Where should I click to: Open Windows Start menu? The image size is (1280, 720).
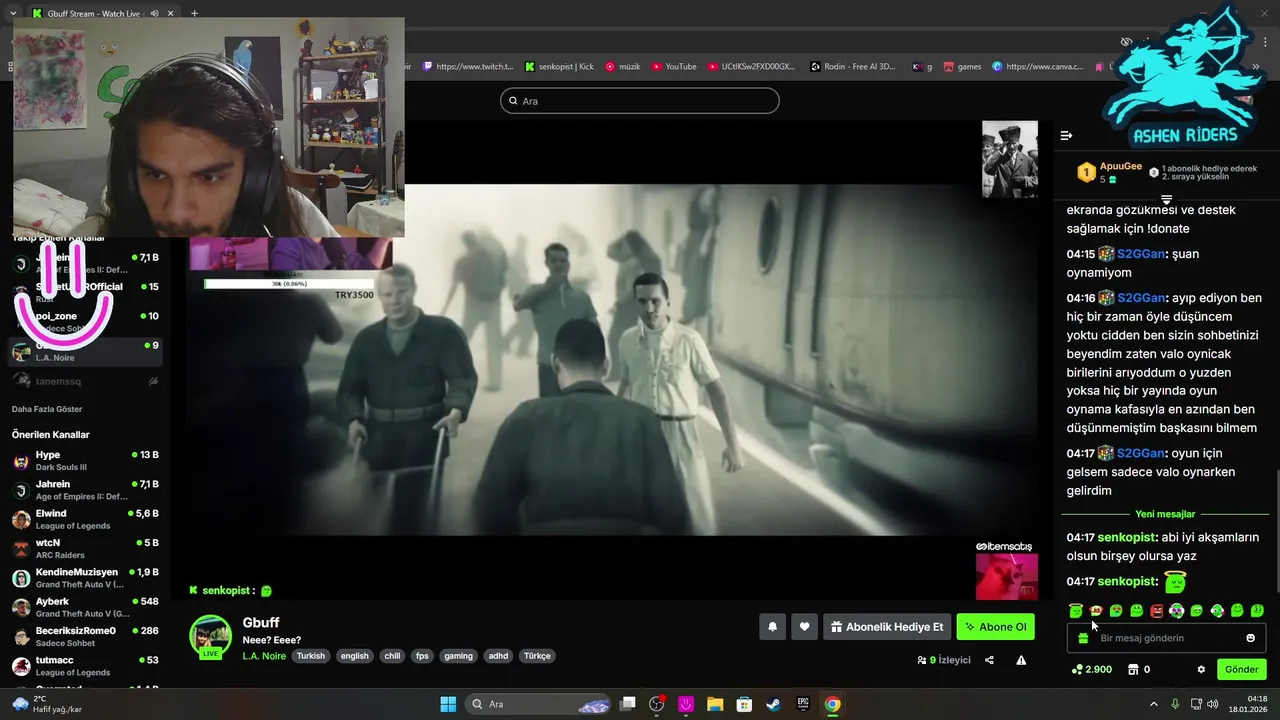click(x=448, y=704)
